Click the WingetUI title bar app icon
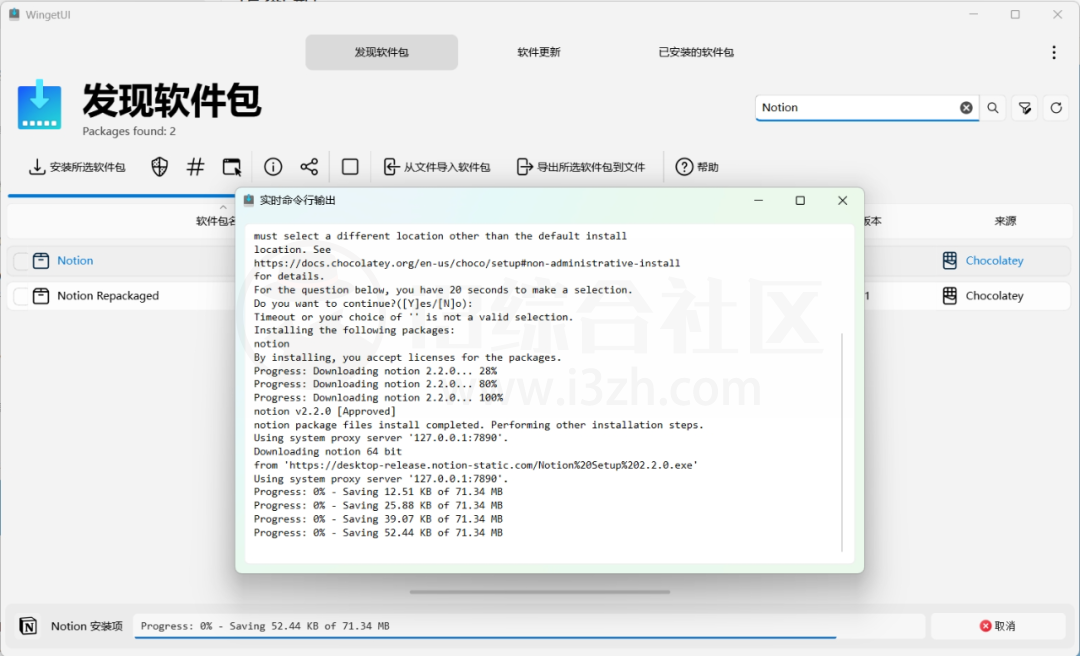The height and width of the screenshot is (656, 1080). (14, 14)
